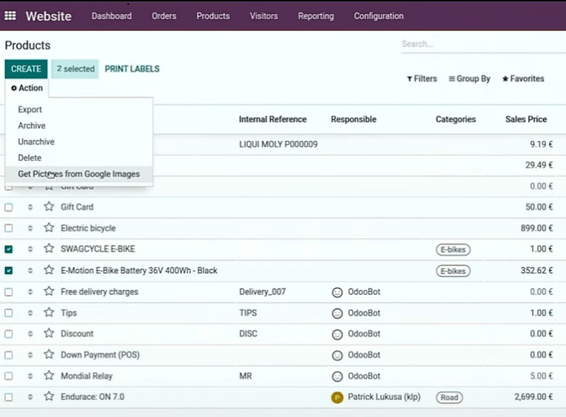Uncheck E-Motion E-Bike Battery checkbox

pyautogui.click(x=9, y=270)
